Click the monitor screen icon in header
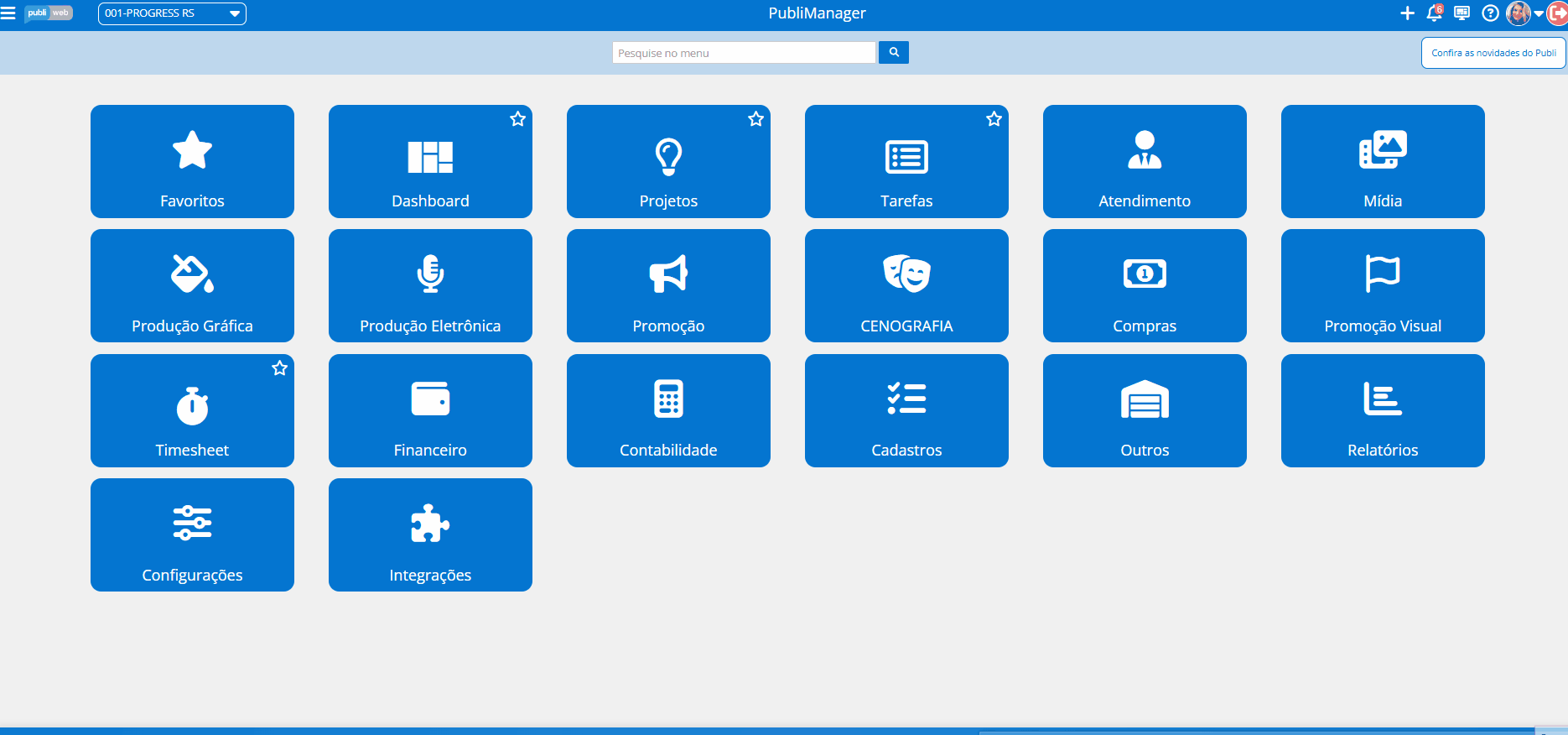The width and height of the screenshot is (1568, 735). (1462, 13)
